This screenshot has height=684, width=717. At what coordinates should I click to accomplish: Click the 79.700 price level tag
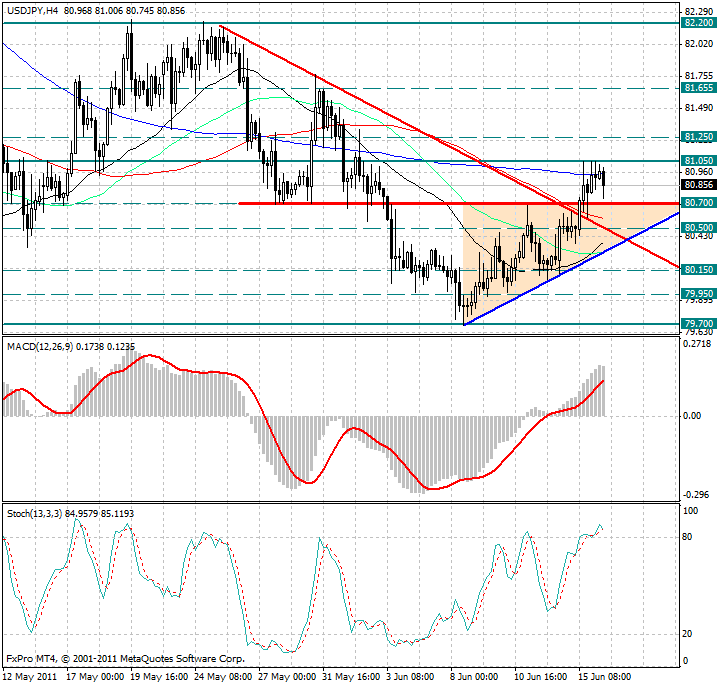pyautogui.click(x=697, y=324)
